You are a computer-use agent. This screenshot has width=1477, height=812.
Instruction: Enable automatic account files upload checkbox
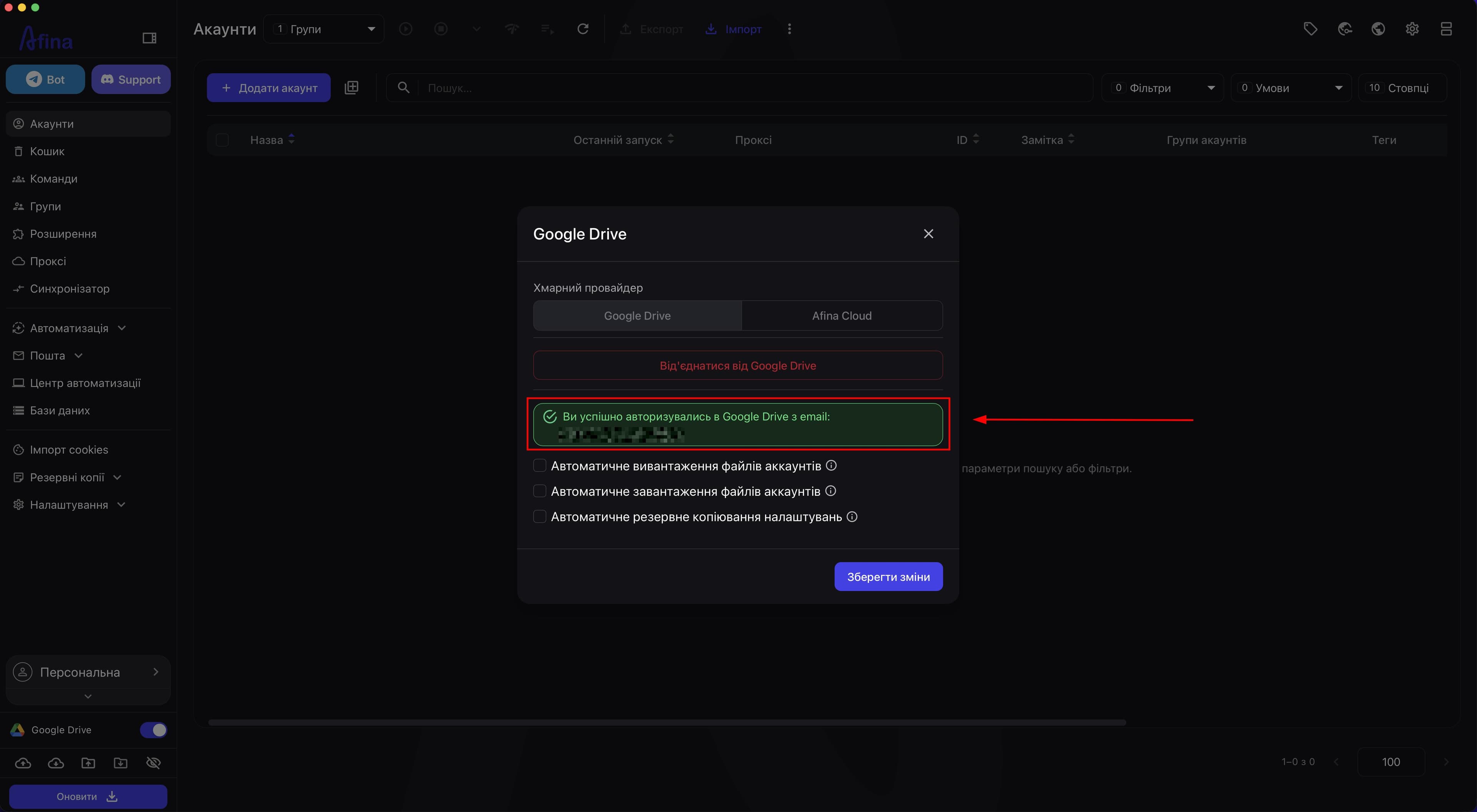point(540,466)
